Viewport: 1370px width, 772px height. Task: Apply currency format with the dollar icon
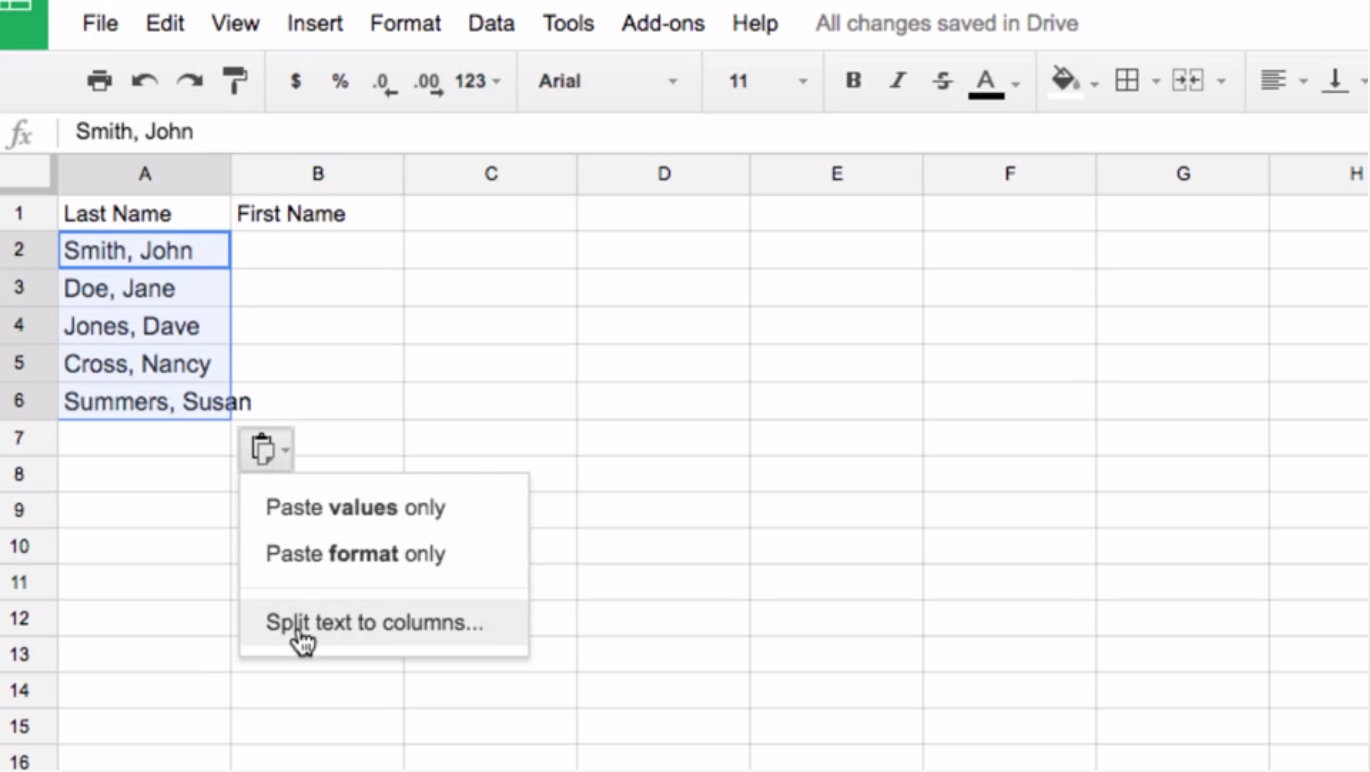[294, 81]
